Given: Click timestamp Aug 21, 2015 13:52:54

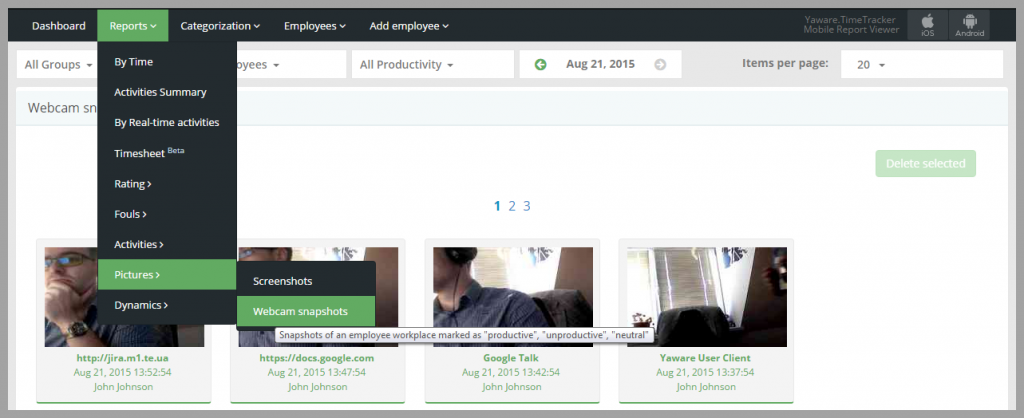Looking at the screenshot, I should point(123,372).
